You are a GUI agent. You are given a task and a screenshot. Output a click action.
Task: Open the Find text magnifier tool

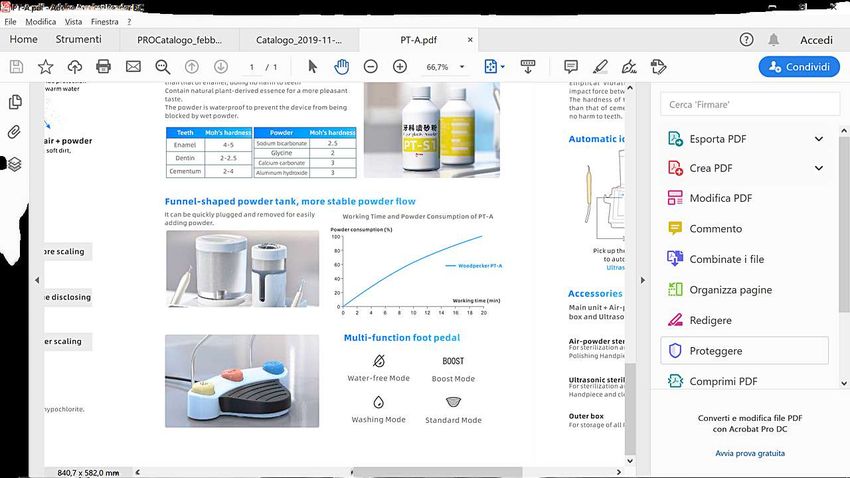(163, 67)
